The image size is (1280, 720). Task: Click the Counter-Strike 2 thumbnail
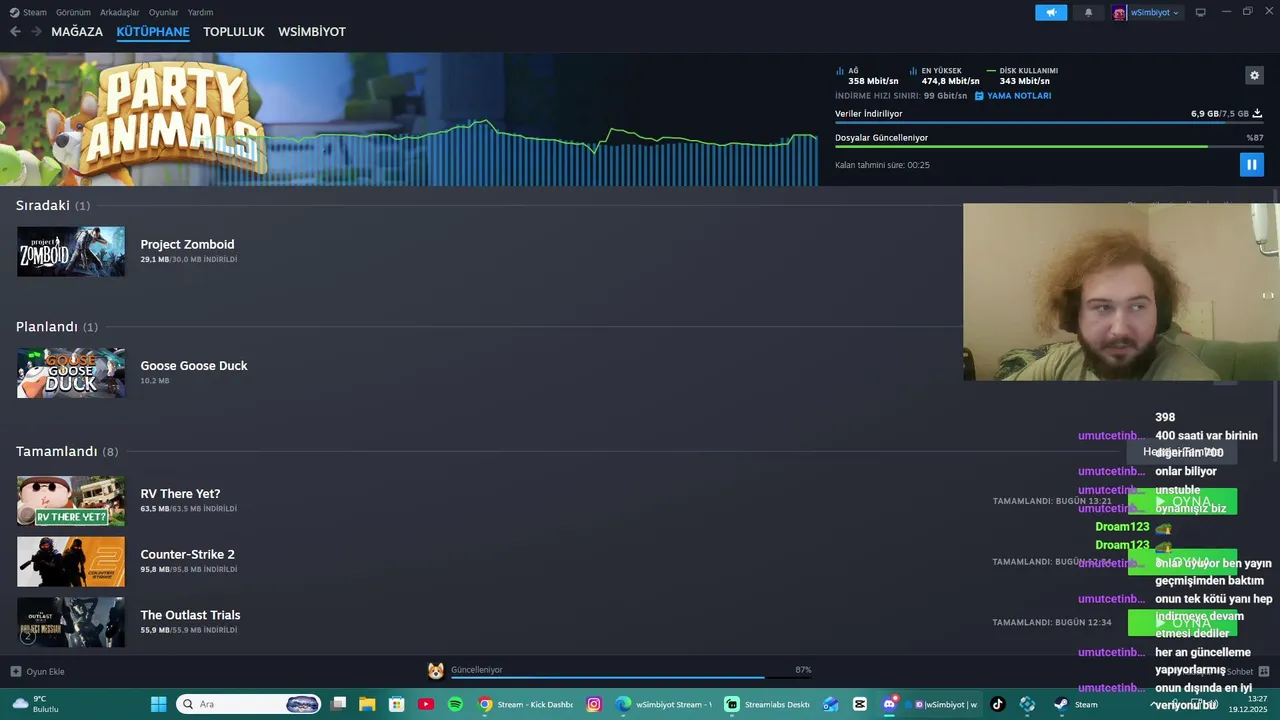pyautogui.click(x=71, y=562)
